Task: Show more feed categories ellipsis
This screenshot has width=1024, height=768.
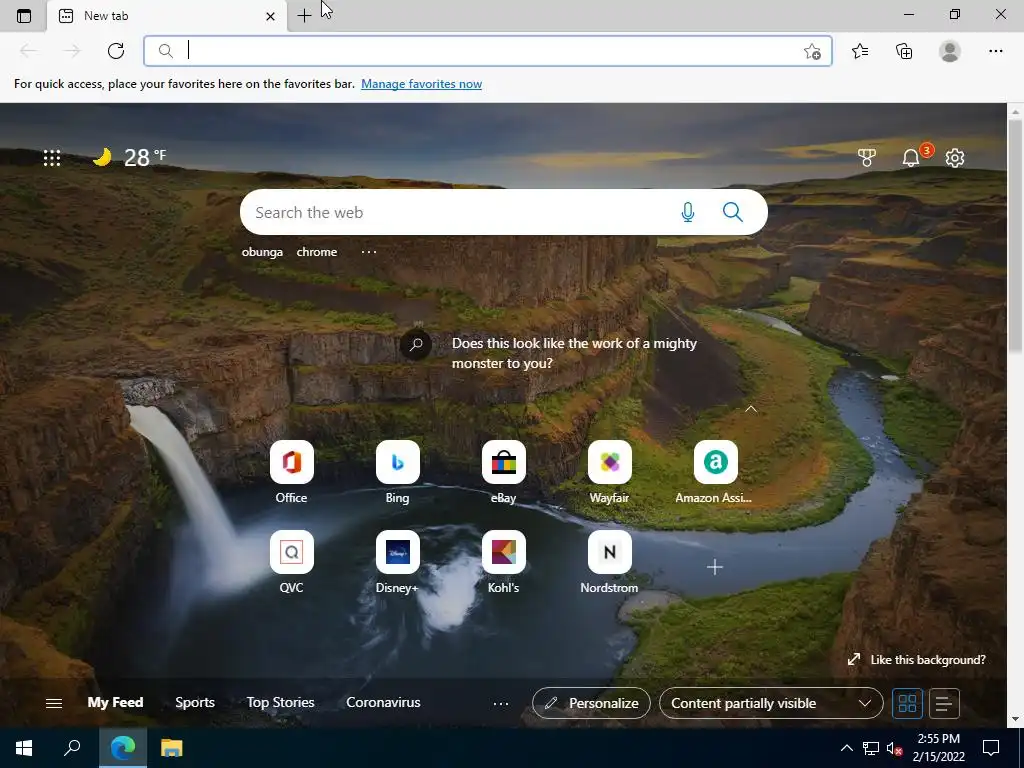Action: [x=501, y=703]
